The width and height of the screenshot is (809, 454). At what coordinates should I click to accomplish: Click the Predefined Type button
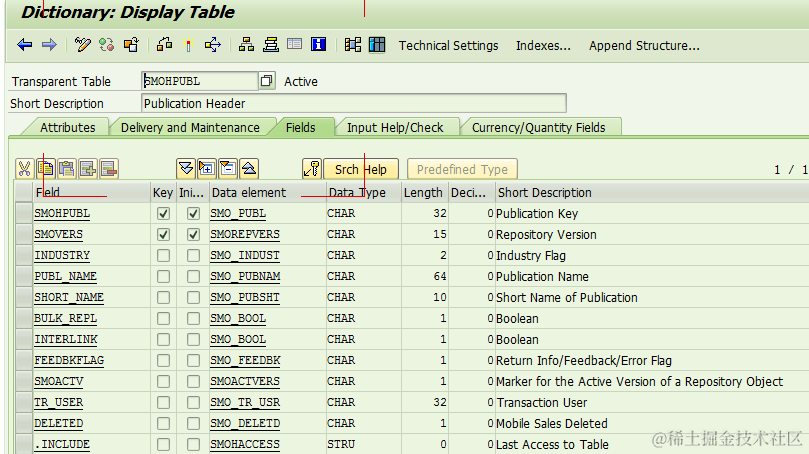tap(462, 169)
